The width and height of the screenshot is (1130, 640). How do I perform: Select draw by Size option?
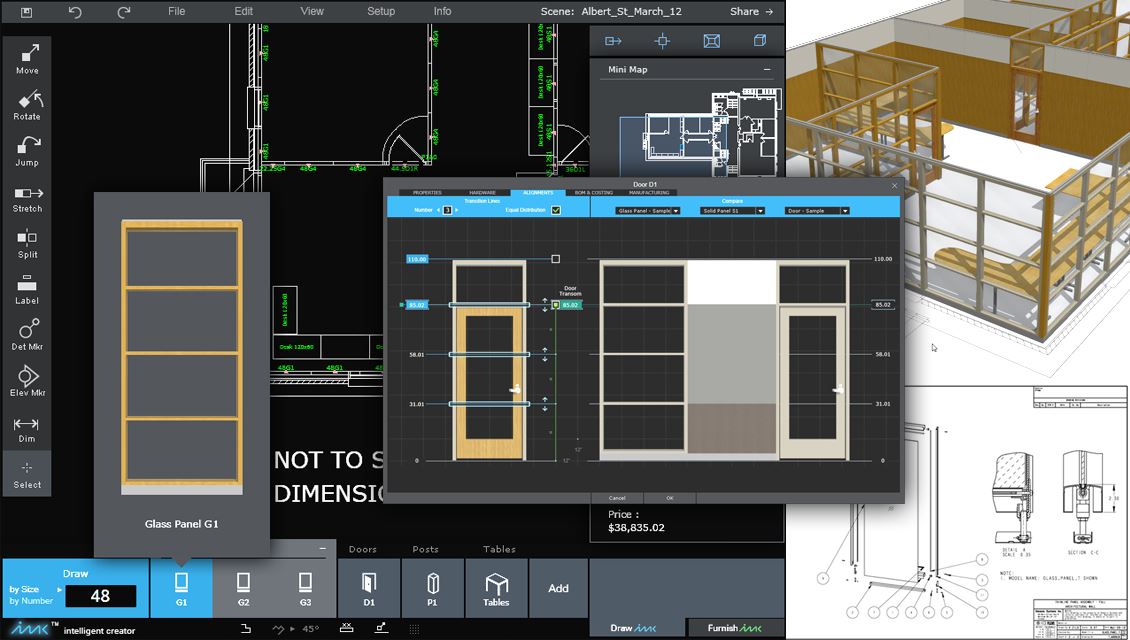25,589
